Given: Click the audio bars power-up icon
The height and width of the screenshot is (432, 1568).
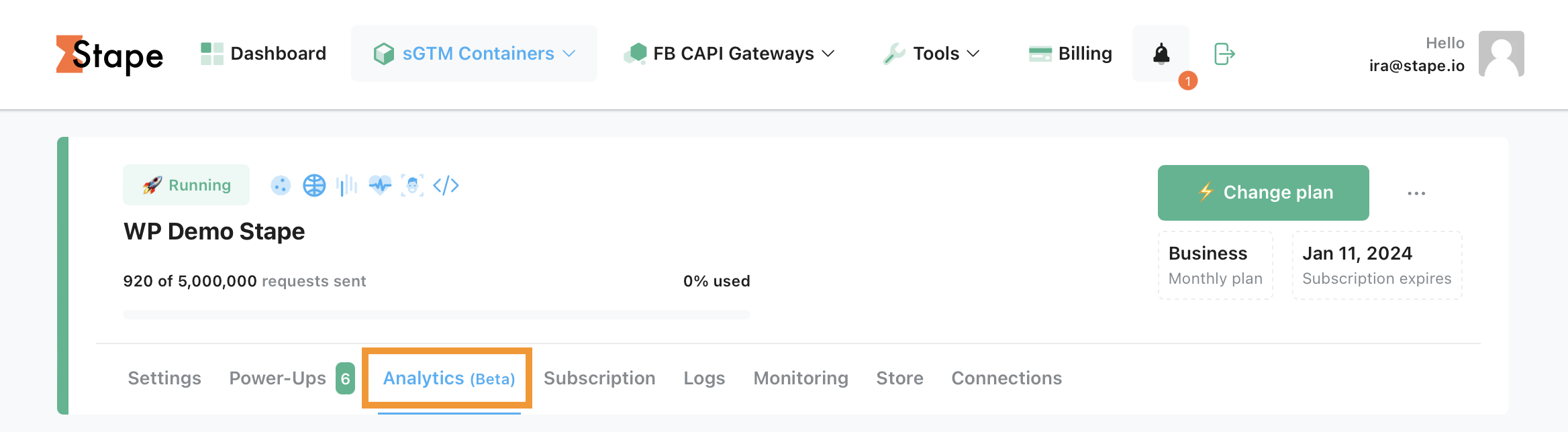Looking at the screenshot, I should 347,185.
